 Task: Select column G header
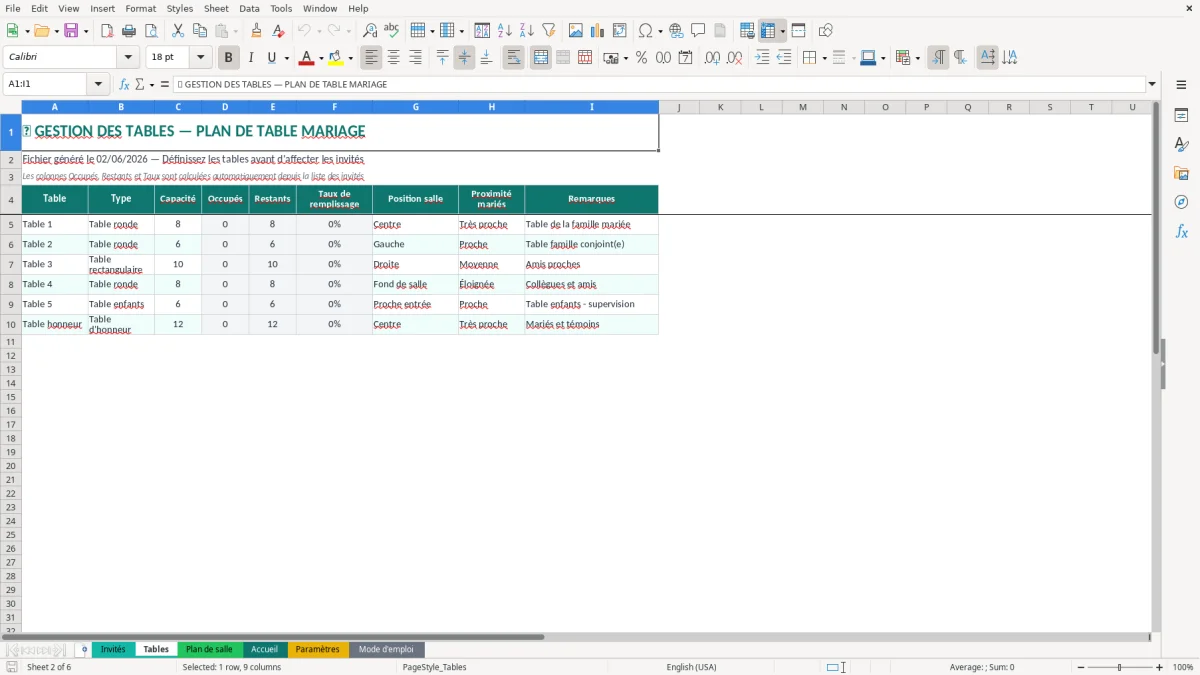[415, 107]
